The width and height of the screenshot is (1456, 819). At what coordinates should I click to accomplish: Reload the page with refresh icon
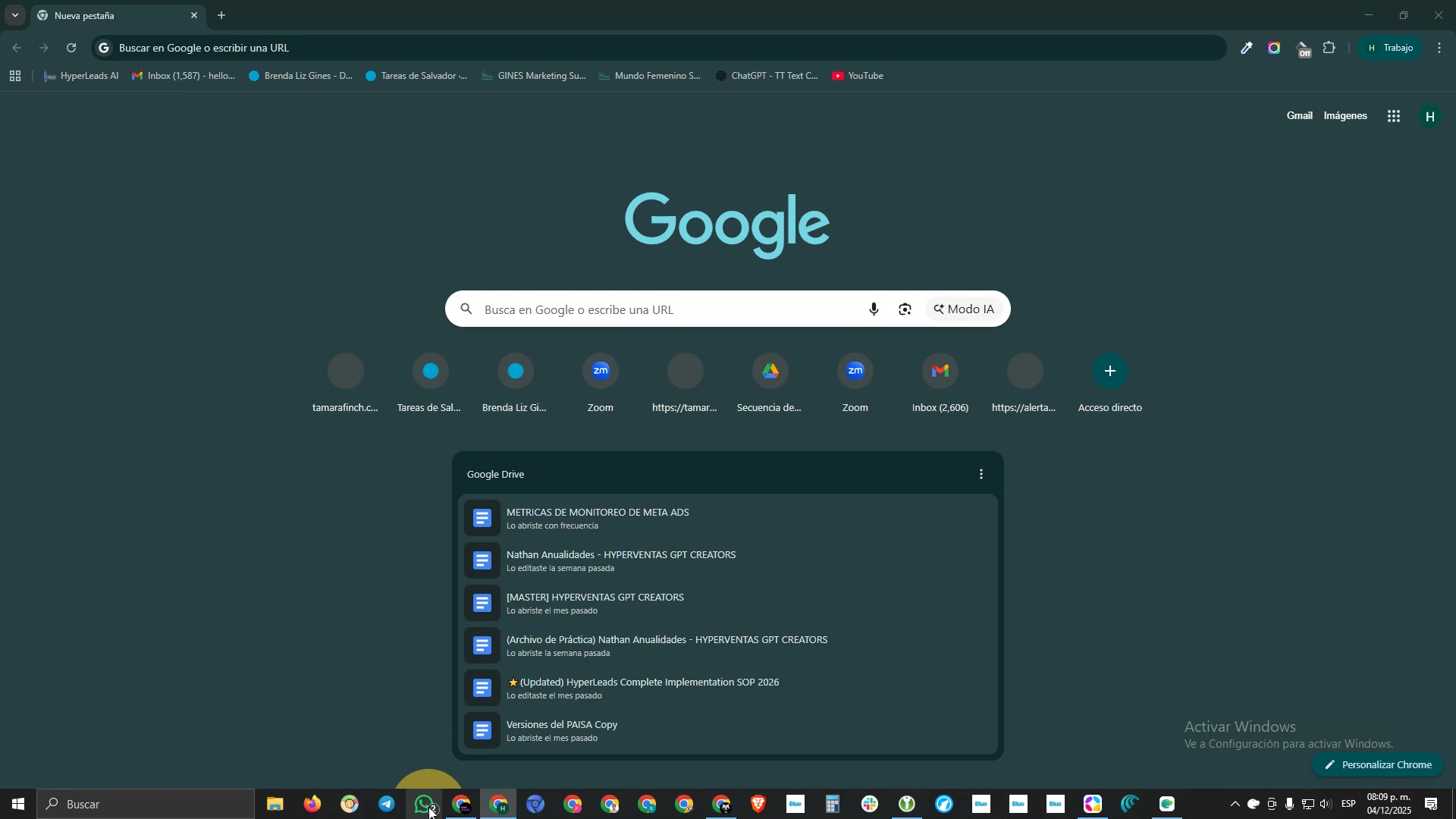pyautogui.click(x=71, y=48)
